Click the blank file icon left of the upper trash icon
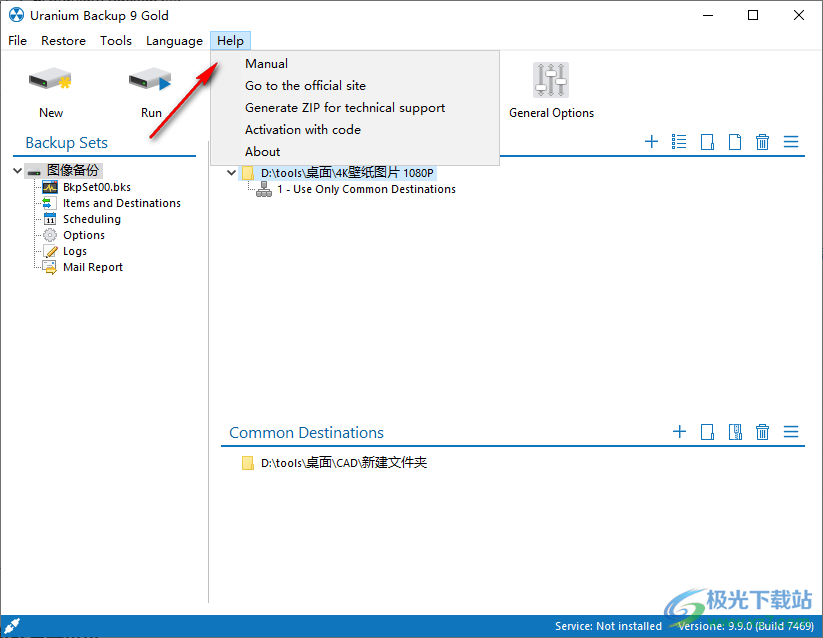 pos(735,142)
